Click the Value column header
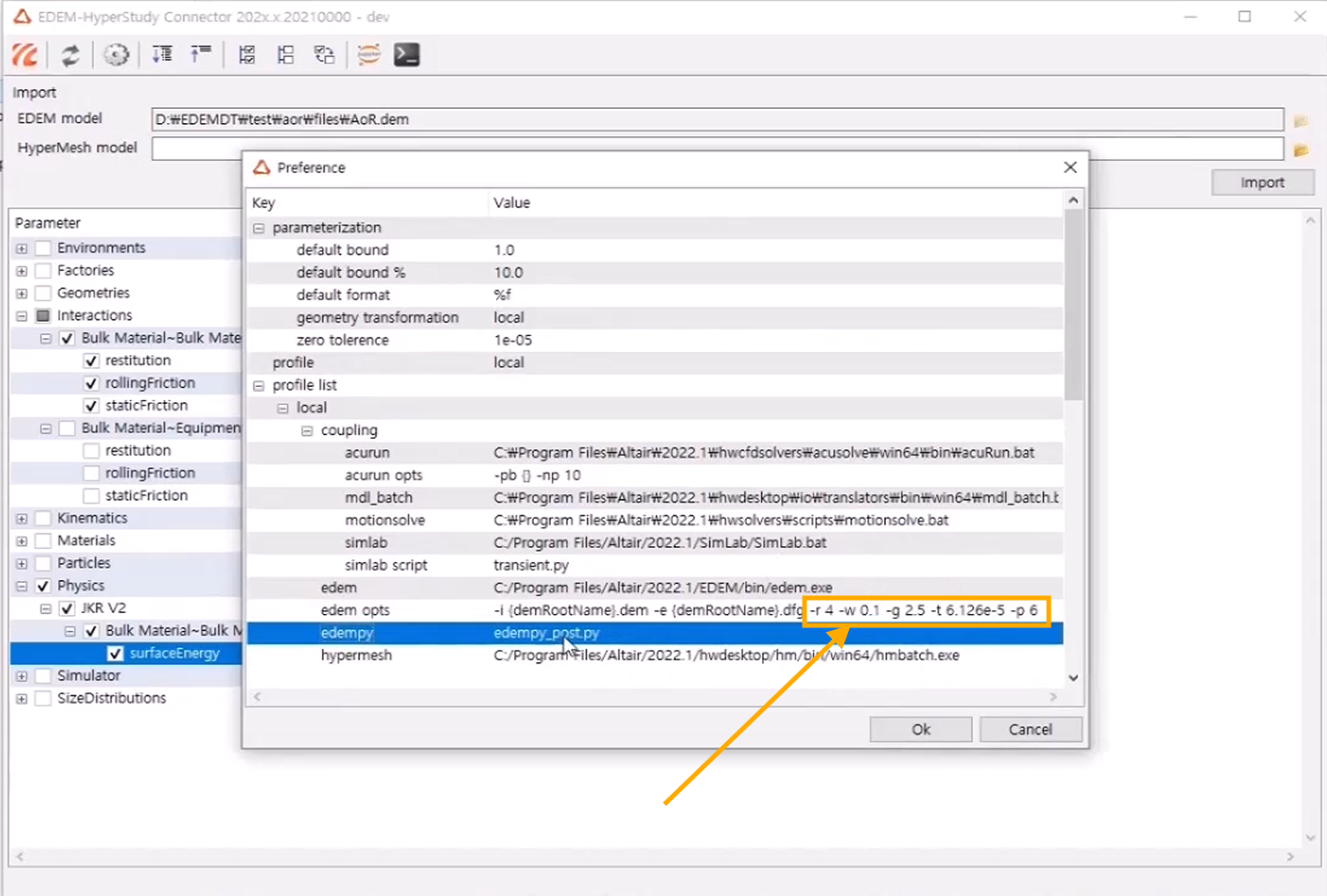 (x=776, y=202)
